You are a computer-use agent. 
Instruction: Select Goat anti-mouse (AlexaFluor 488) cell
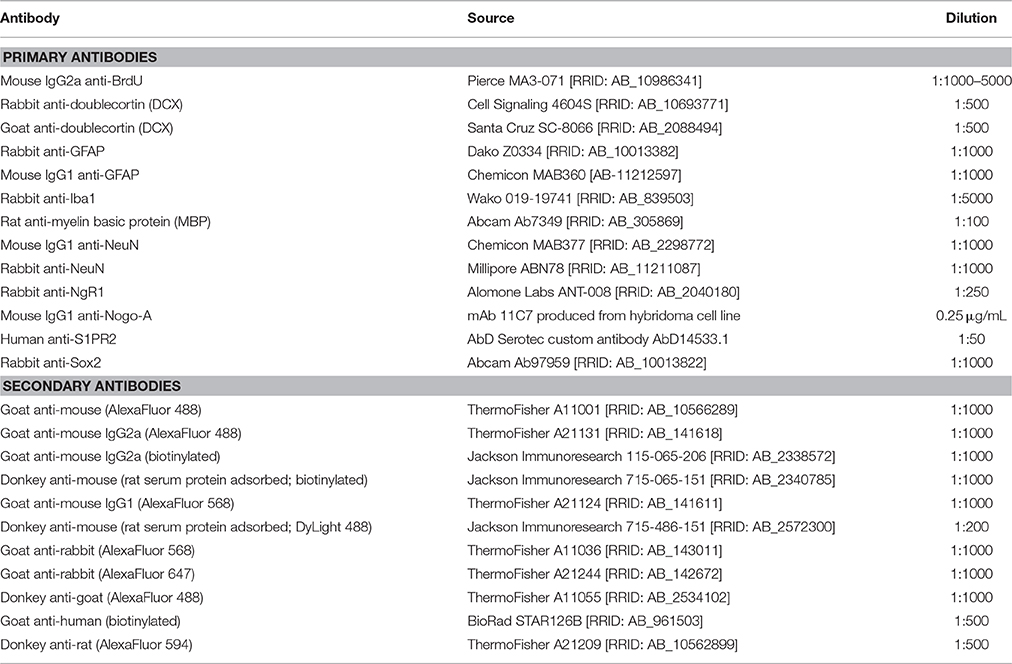tap(101, 410)
